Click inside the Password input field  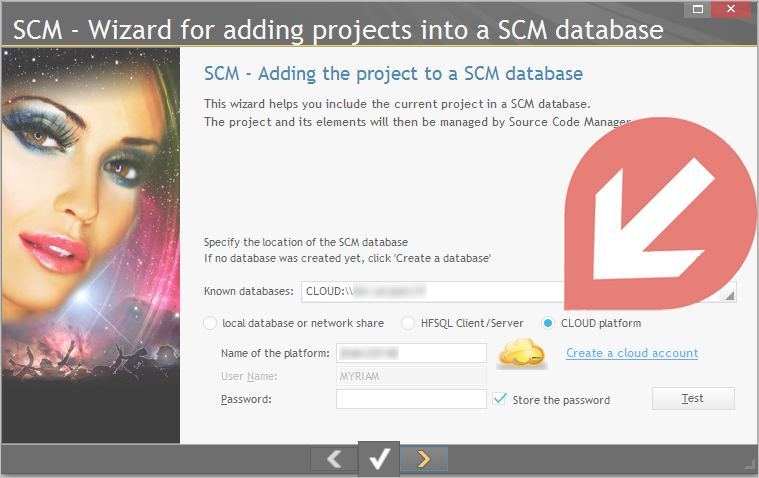[x=411, y=399]
